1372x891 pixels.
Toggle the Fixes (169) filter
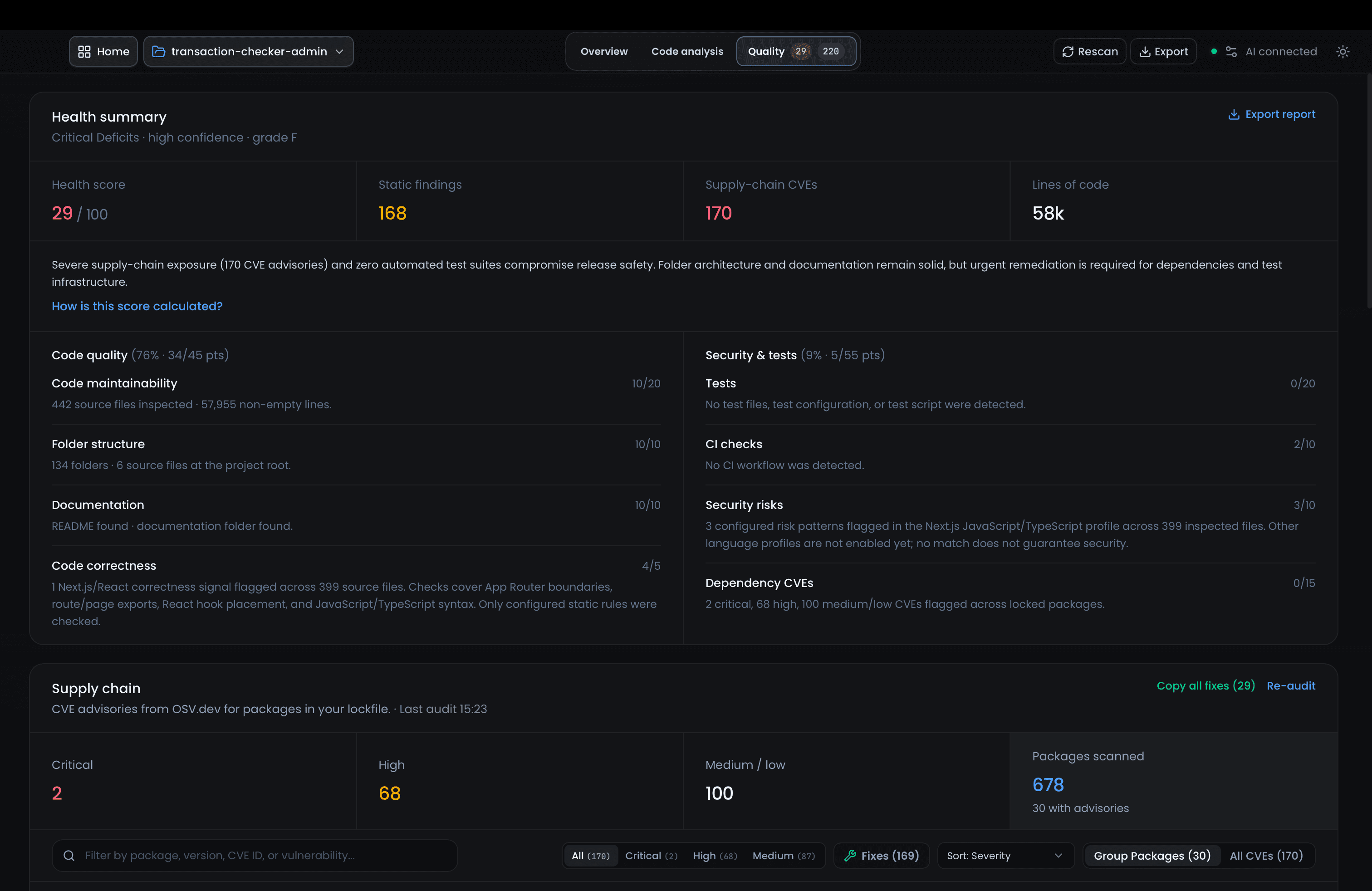pyautogui.click(x=882, y=855)
